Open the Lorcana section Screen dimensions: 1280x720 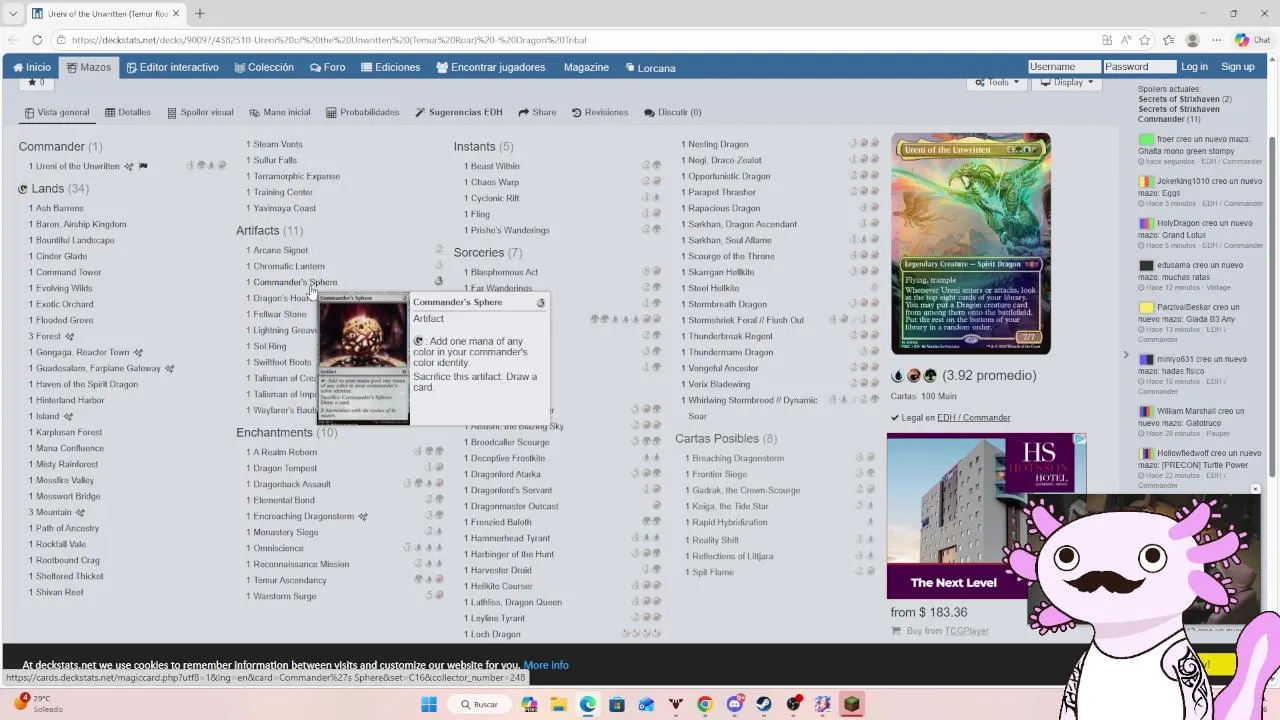(x=650, y=67)
